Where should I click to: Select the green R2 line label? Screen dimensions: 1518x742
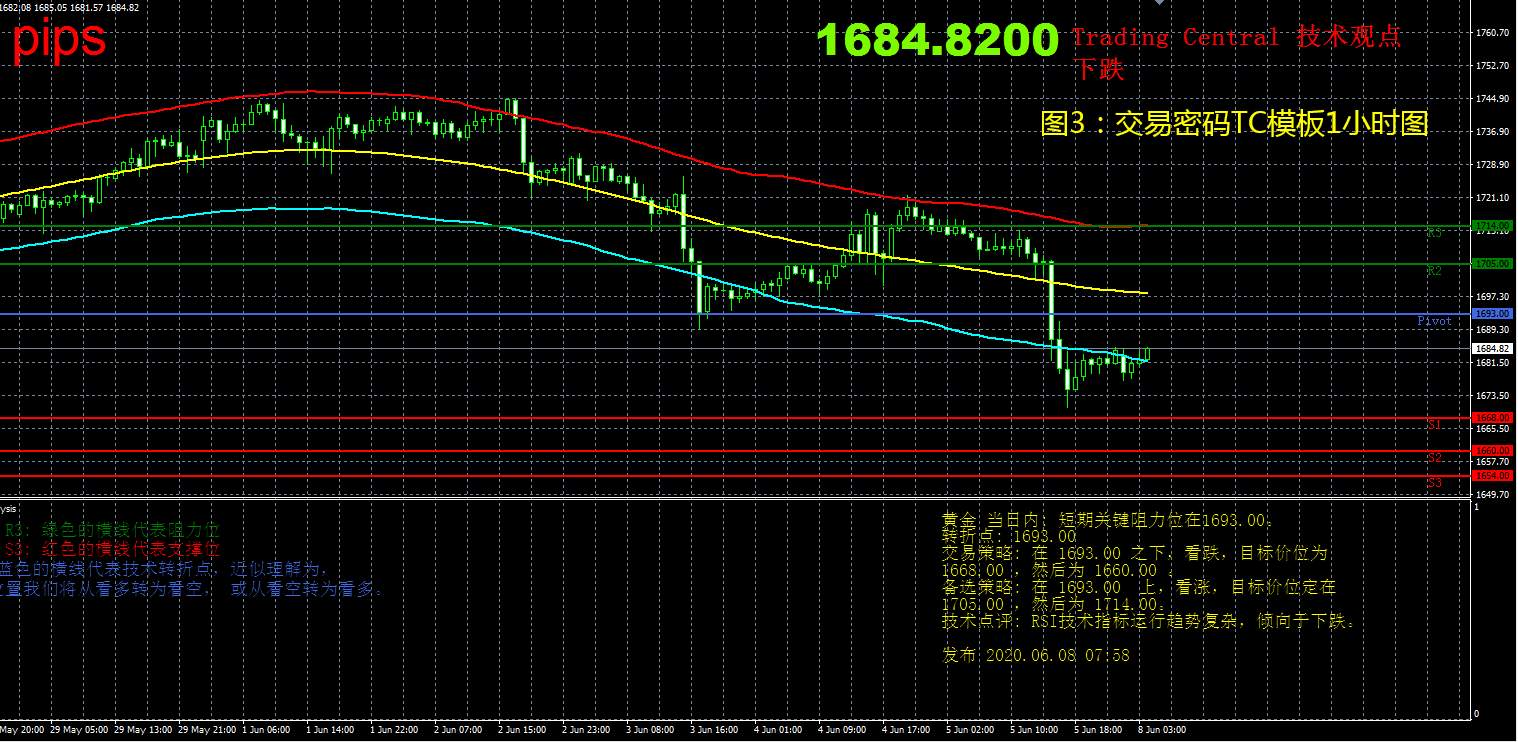coord(1434,271)
